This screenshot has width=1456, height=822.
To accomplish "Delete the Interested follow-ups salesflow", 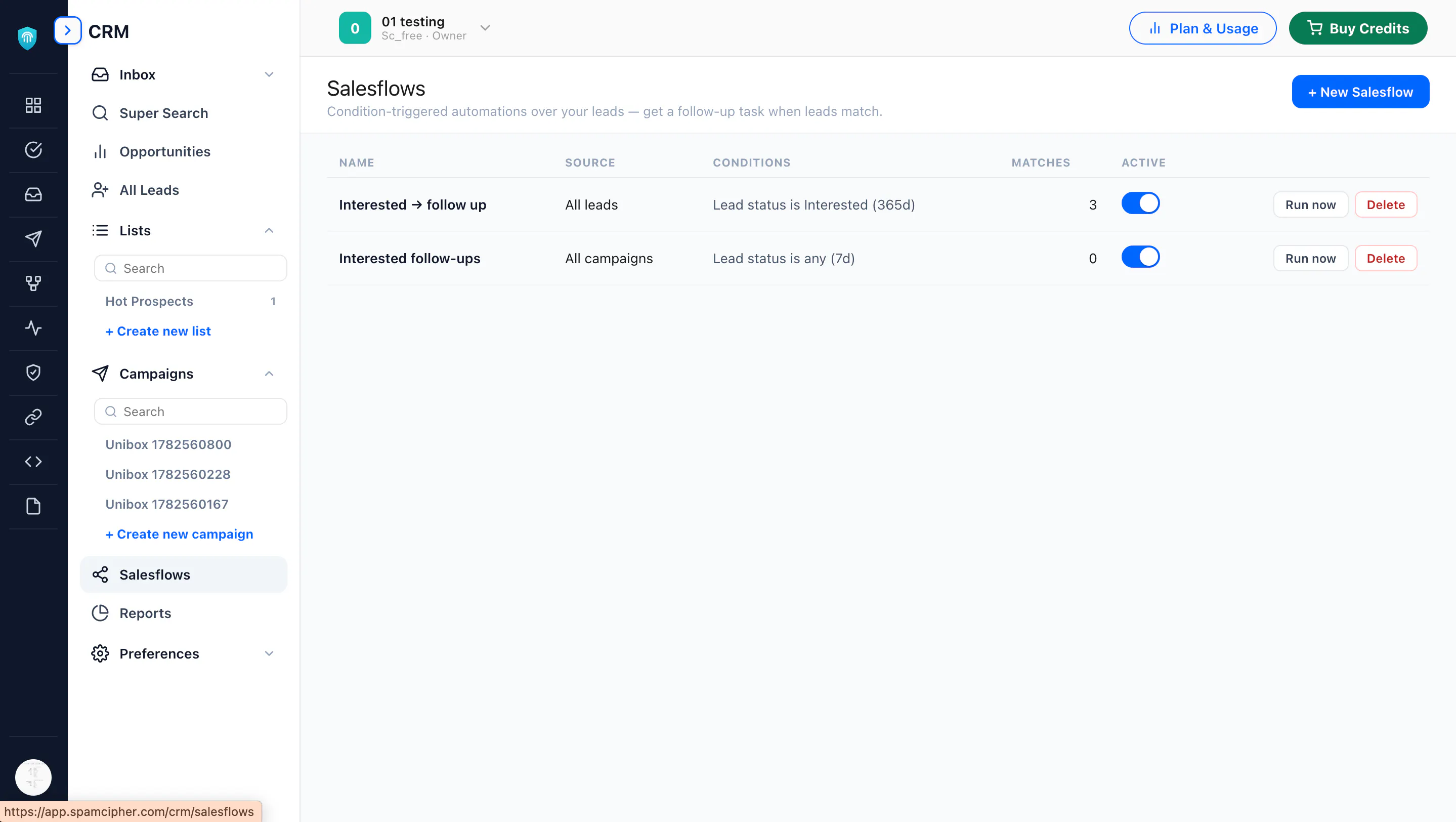I will point(1385,258).
